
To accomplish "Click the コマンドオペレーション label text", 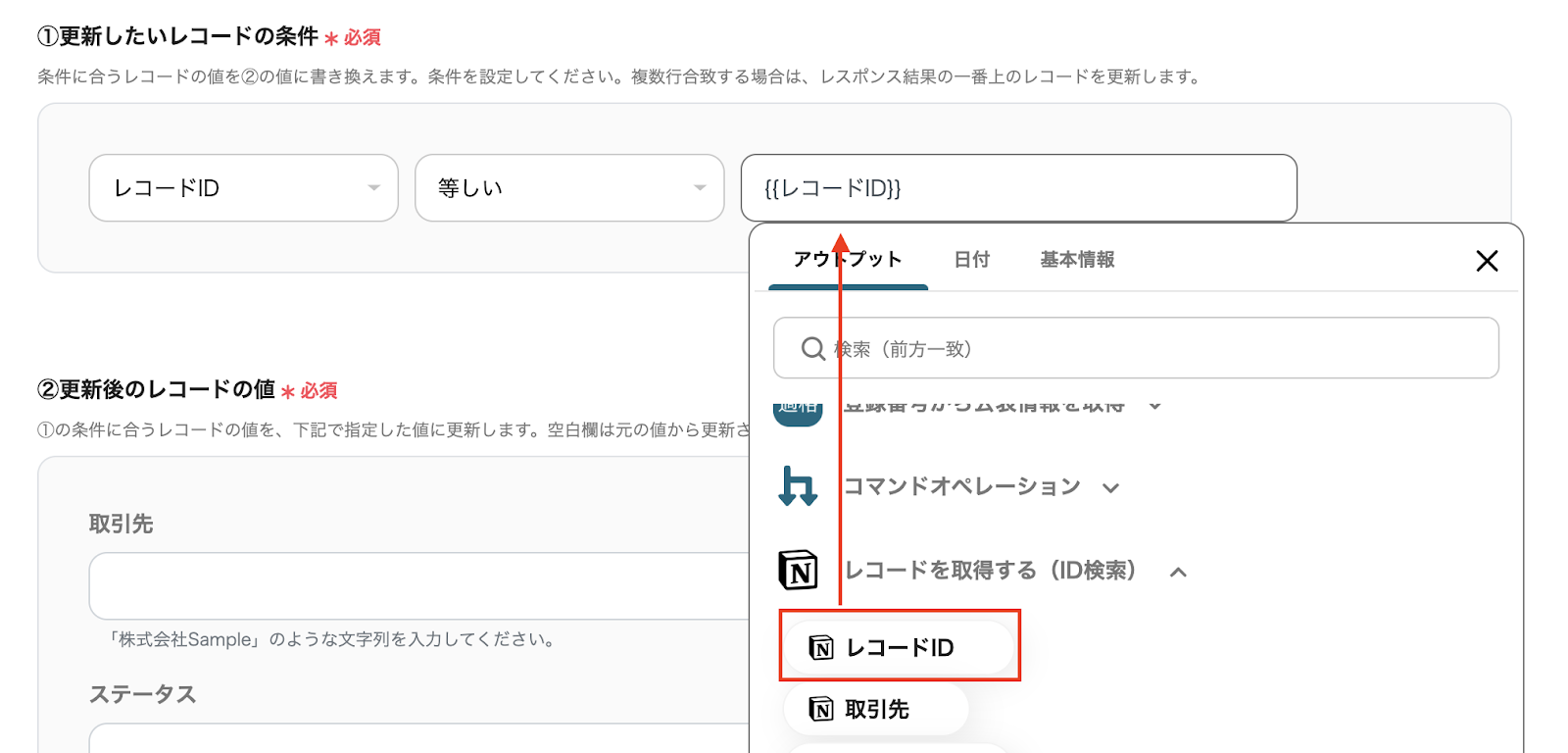I will 961,486.
